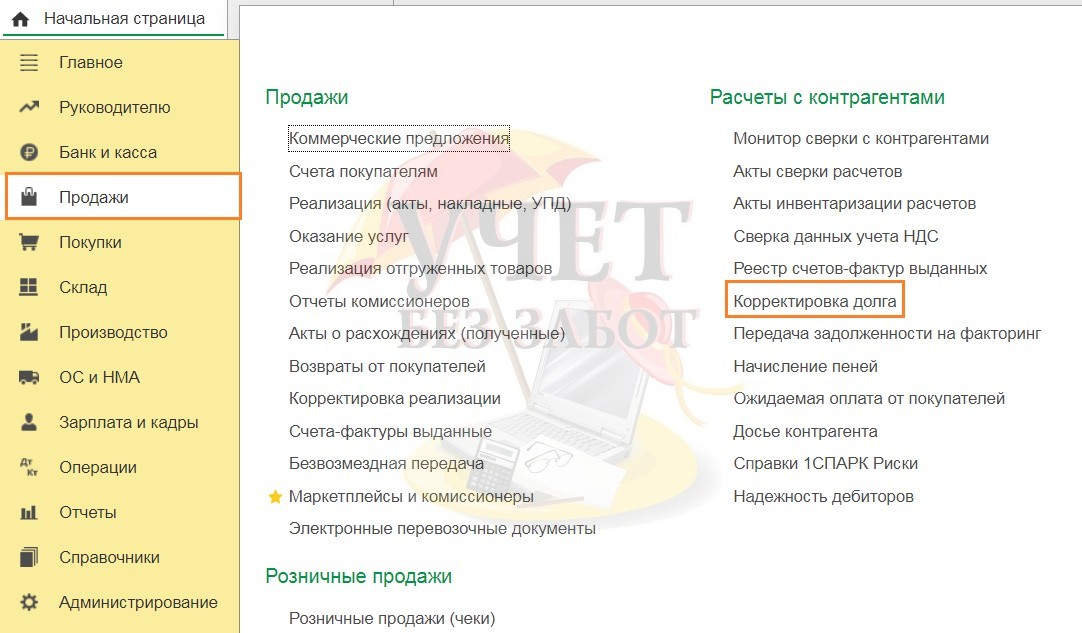
Task: Select the Справочники sidebar item
Action: 109,558
